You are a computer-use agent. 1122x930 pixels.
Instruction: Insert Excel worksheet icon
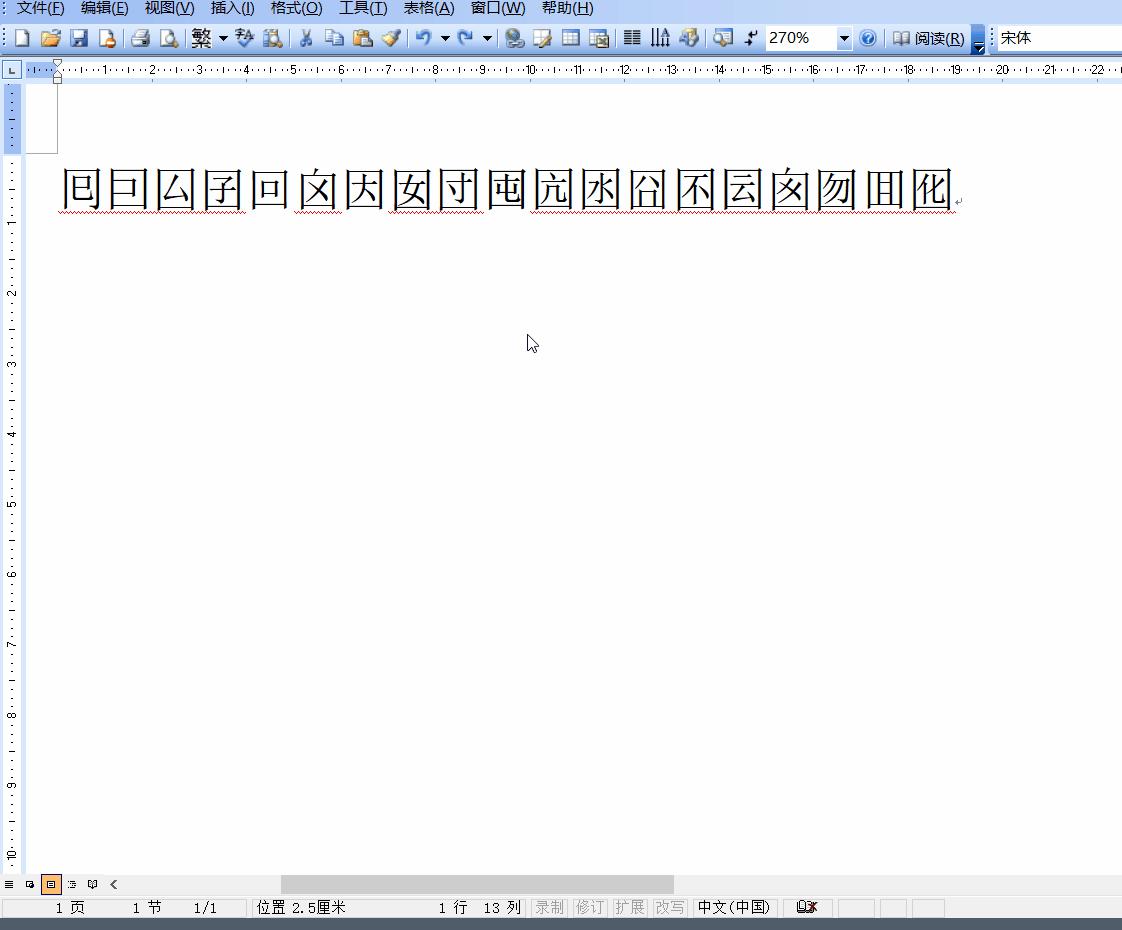coord(599,38)
